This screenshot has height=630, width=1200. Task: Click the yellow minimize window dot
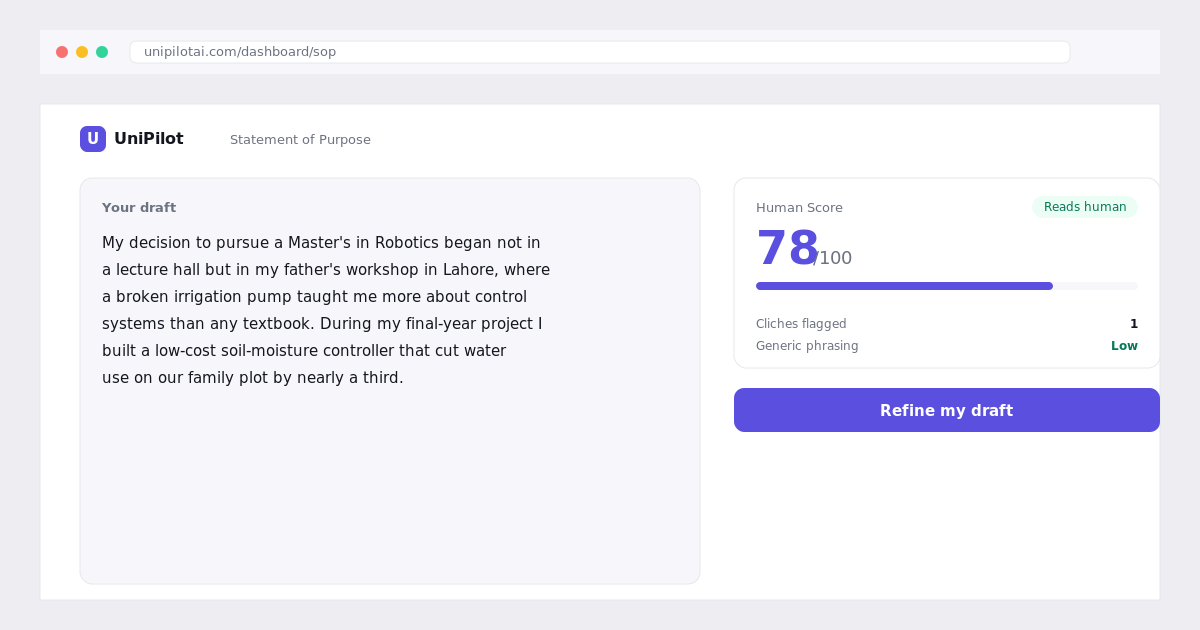[x=82, y=52]
